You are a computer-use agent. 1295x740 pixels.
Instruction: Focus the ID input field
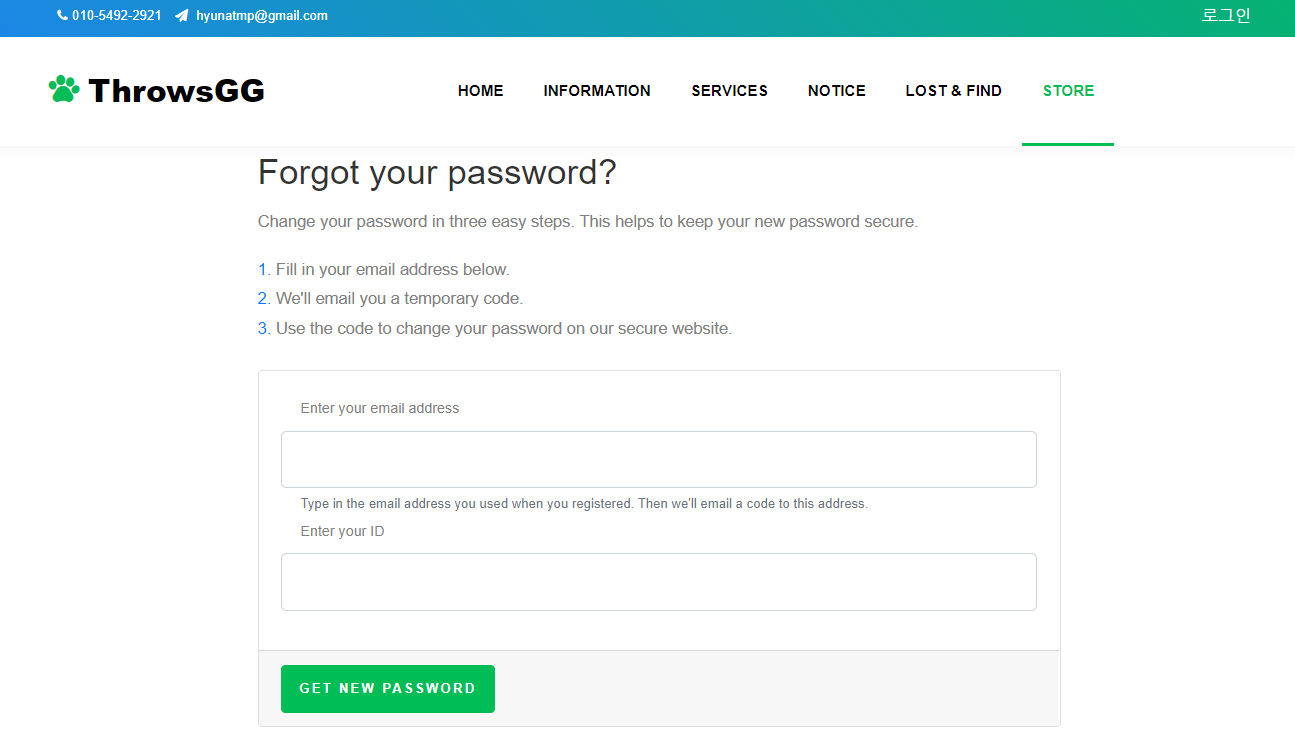tap(659, 582)
